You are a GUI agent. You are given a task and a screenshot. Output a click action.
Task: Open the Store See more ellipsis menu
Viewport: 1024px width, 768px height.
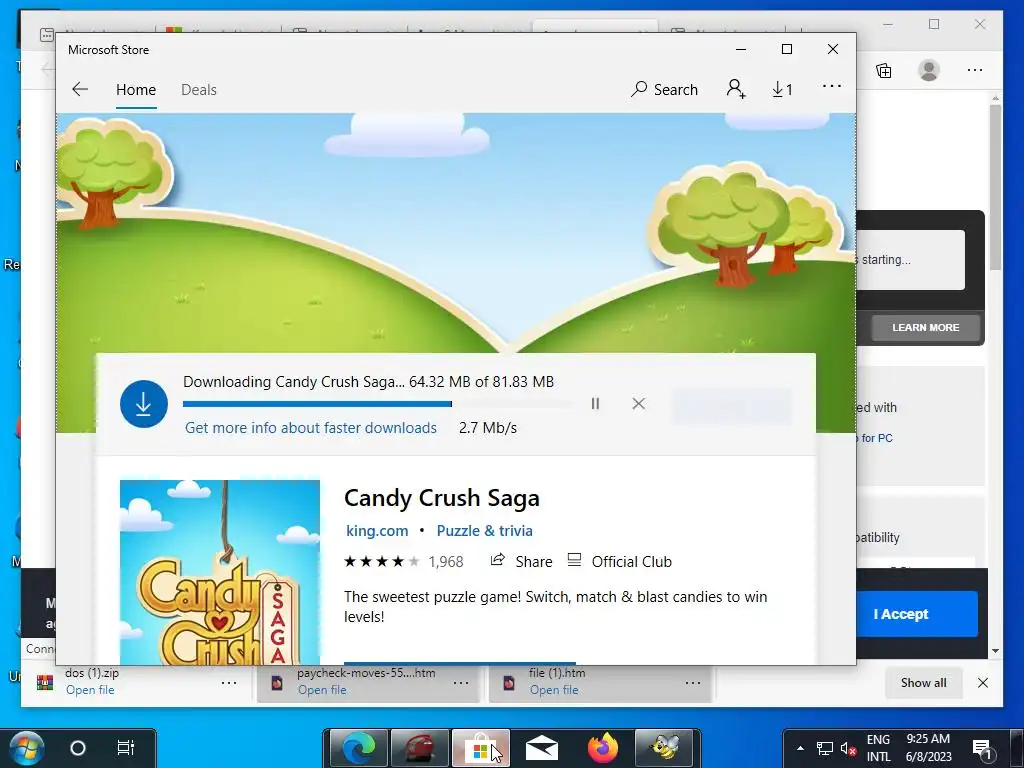[831, 86]
